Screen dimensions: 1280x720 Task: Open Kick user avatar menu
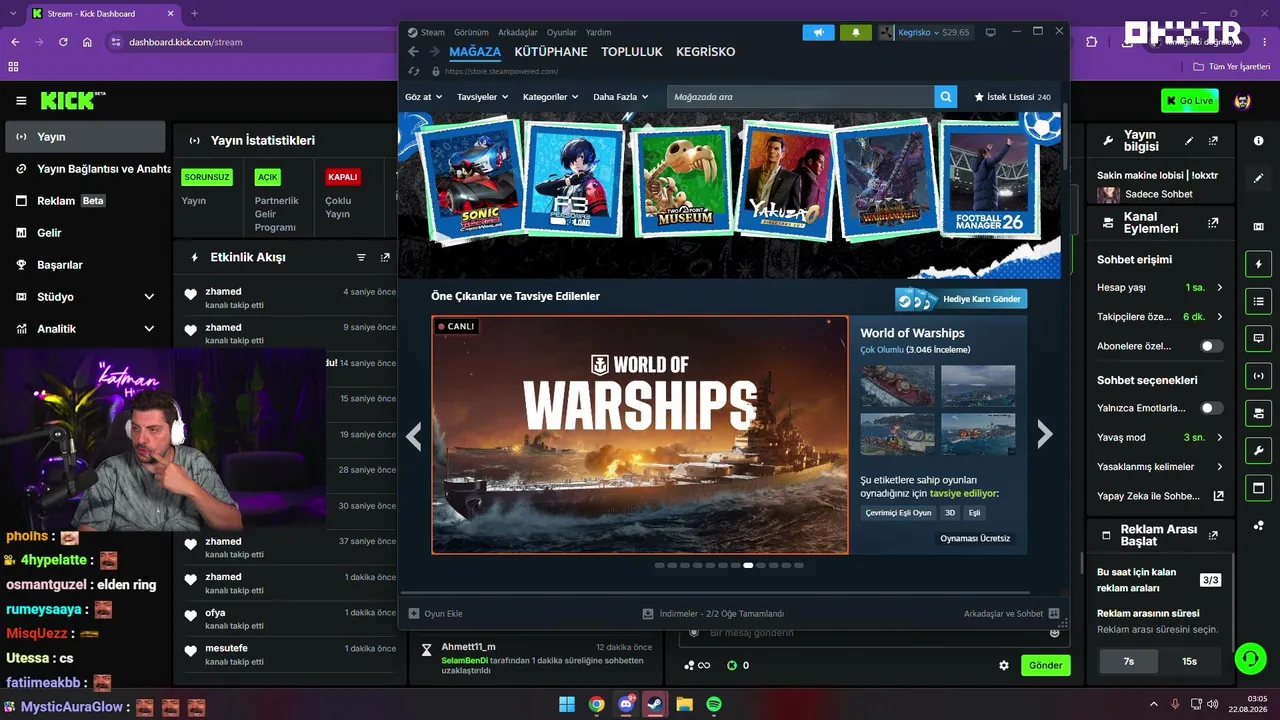[x=1243, y=101]
